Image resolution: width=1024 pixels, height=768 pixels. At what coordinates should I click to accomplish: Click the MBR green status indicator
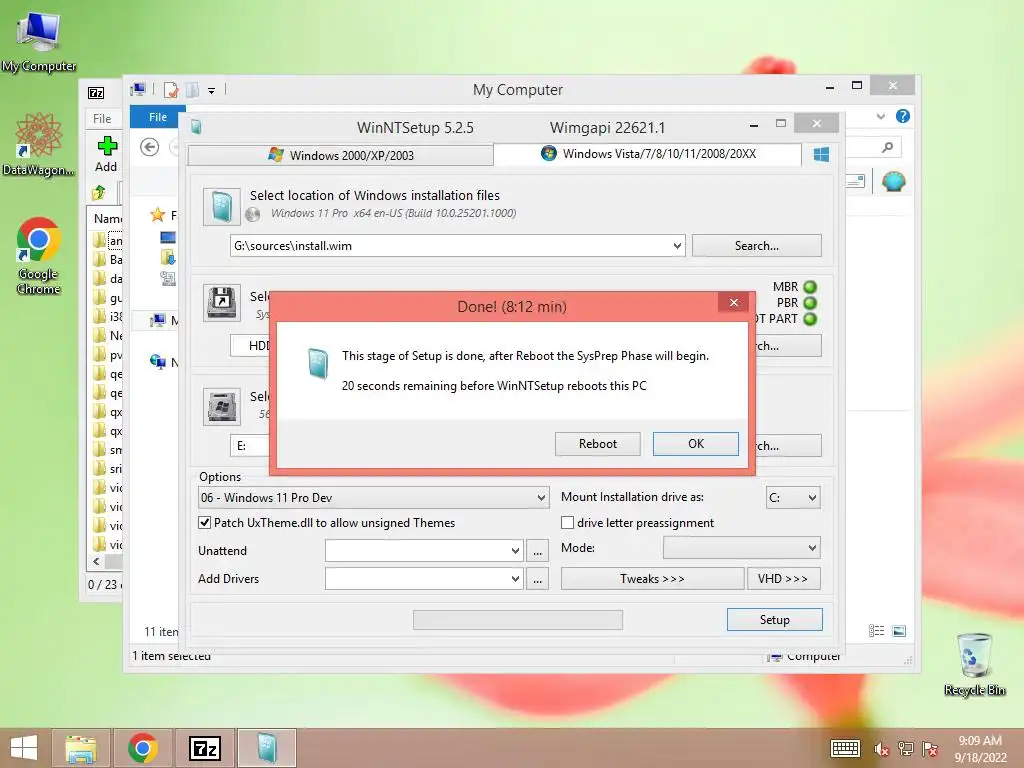pos(810,287)
